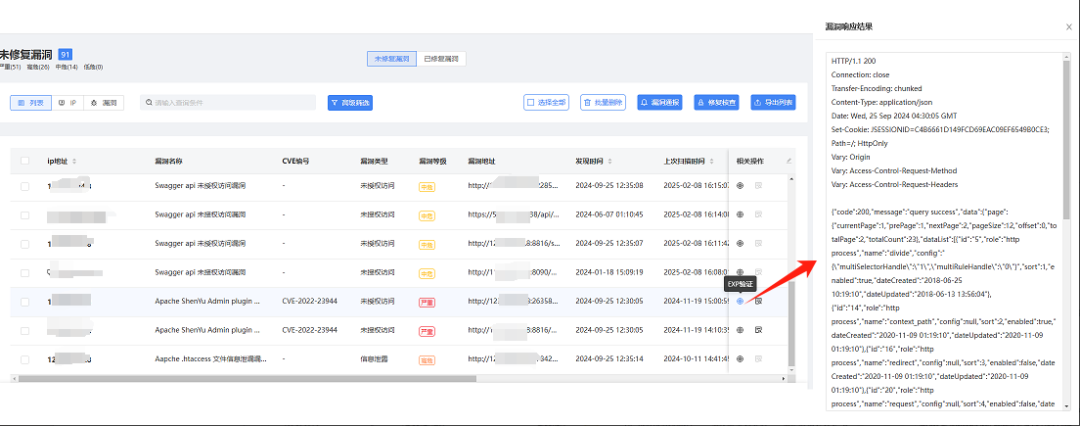
Task: Click the response panel's vertical scrollbar
Action: click(1067, 138)
